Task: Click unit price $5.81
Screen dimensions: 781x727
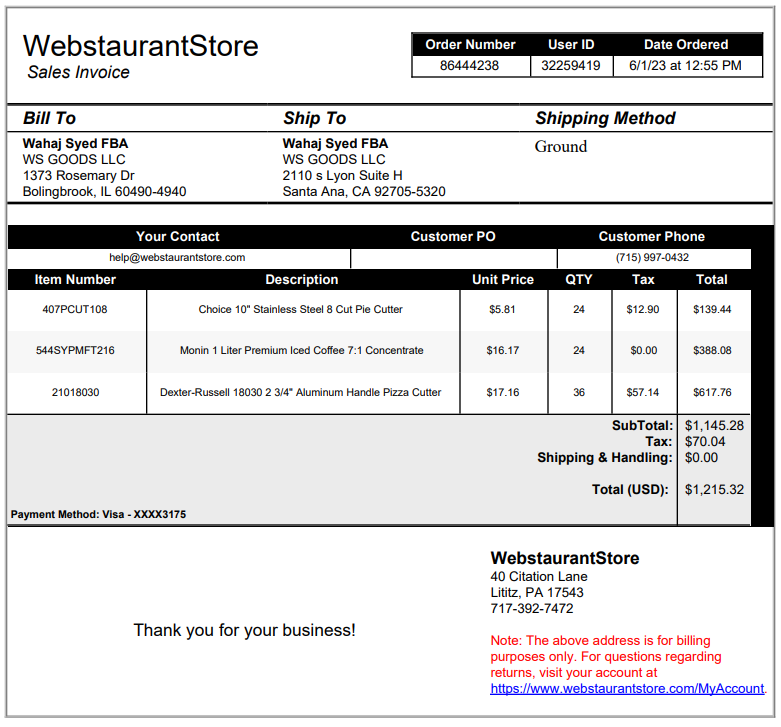Action: [x=502, y=309]
